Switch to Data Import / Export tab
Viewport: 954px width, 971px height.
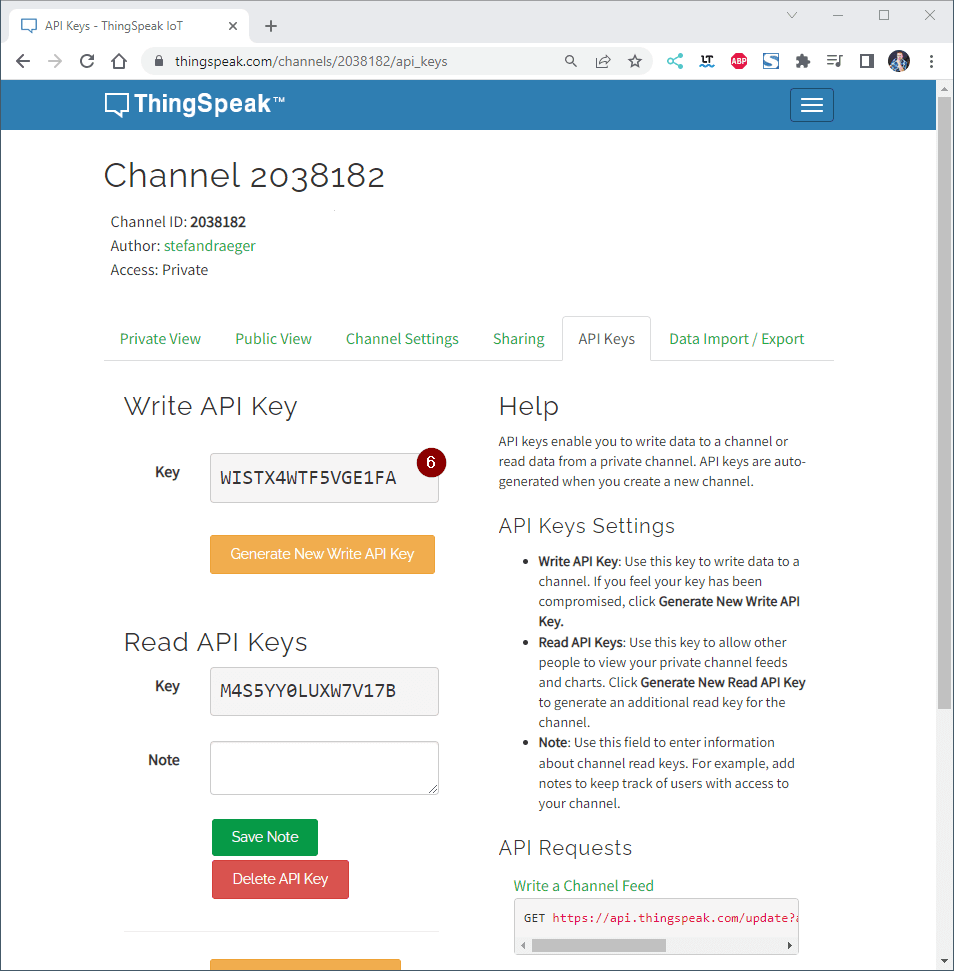point(736,339)
